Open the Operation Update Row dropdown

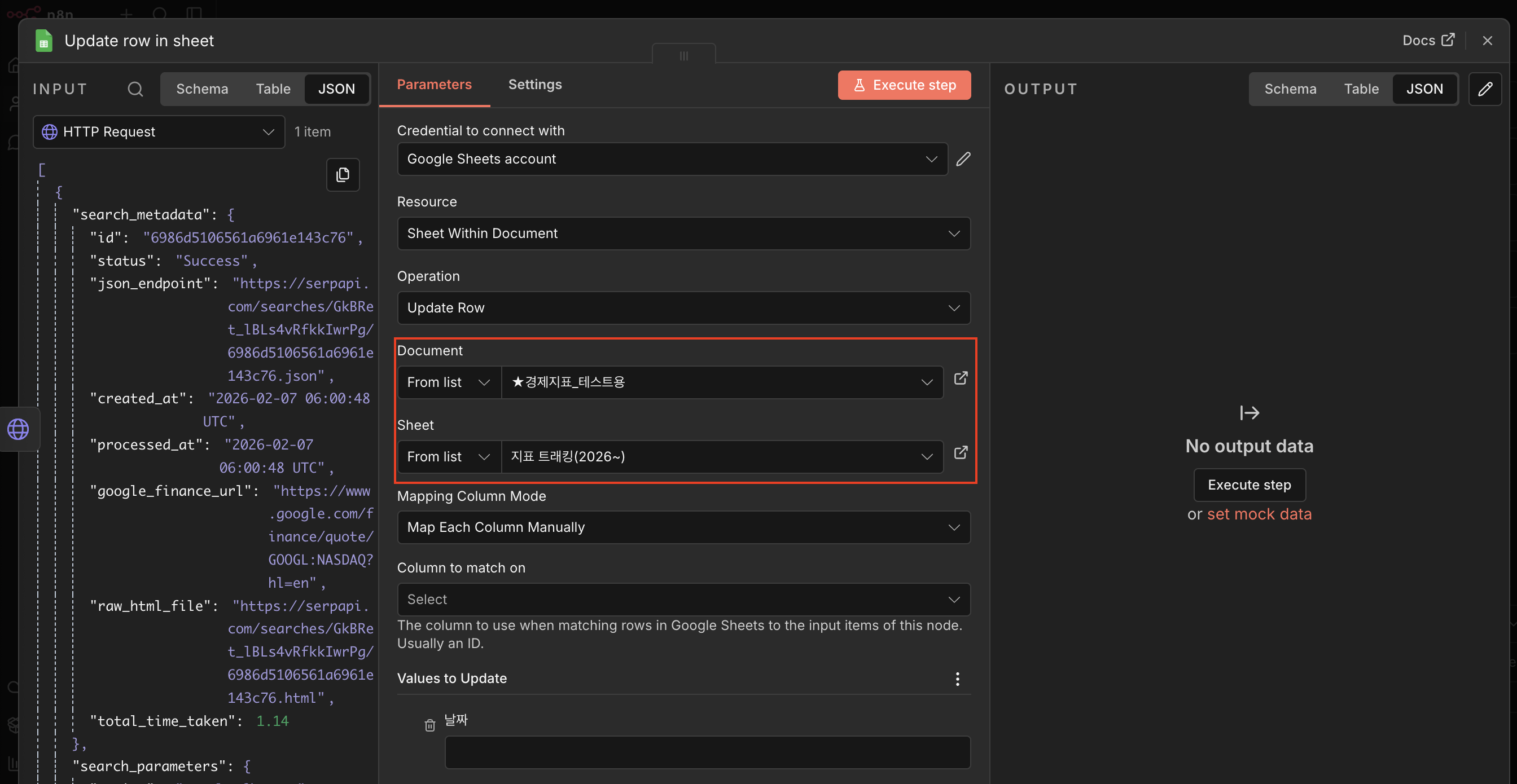683,308
